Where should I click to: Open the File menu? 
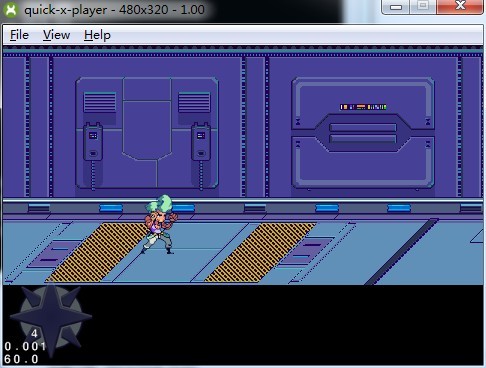[19, 35]
